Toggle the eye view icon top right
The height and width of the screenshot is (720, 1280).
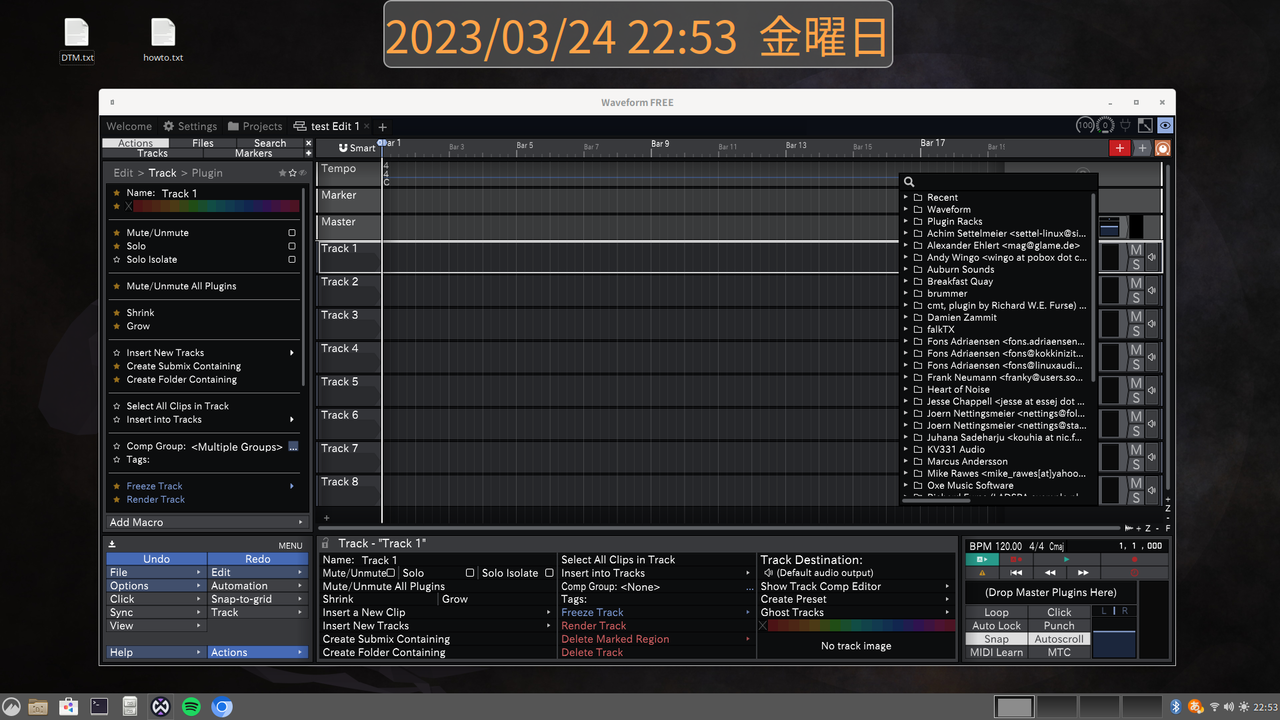tap(1164, 125)
